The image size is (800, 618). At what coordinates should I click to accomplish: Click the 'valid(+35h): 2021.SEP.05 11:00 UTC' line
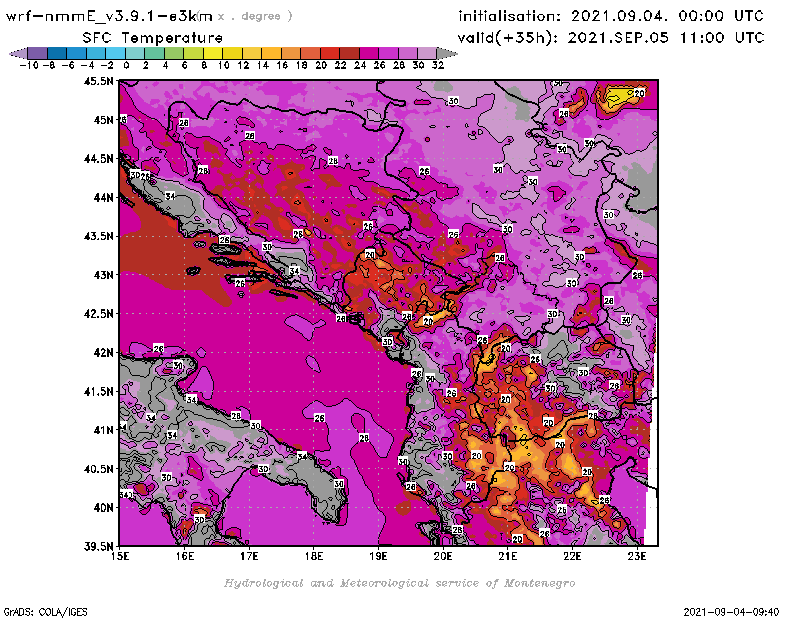[611, 38]
